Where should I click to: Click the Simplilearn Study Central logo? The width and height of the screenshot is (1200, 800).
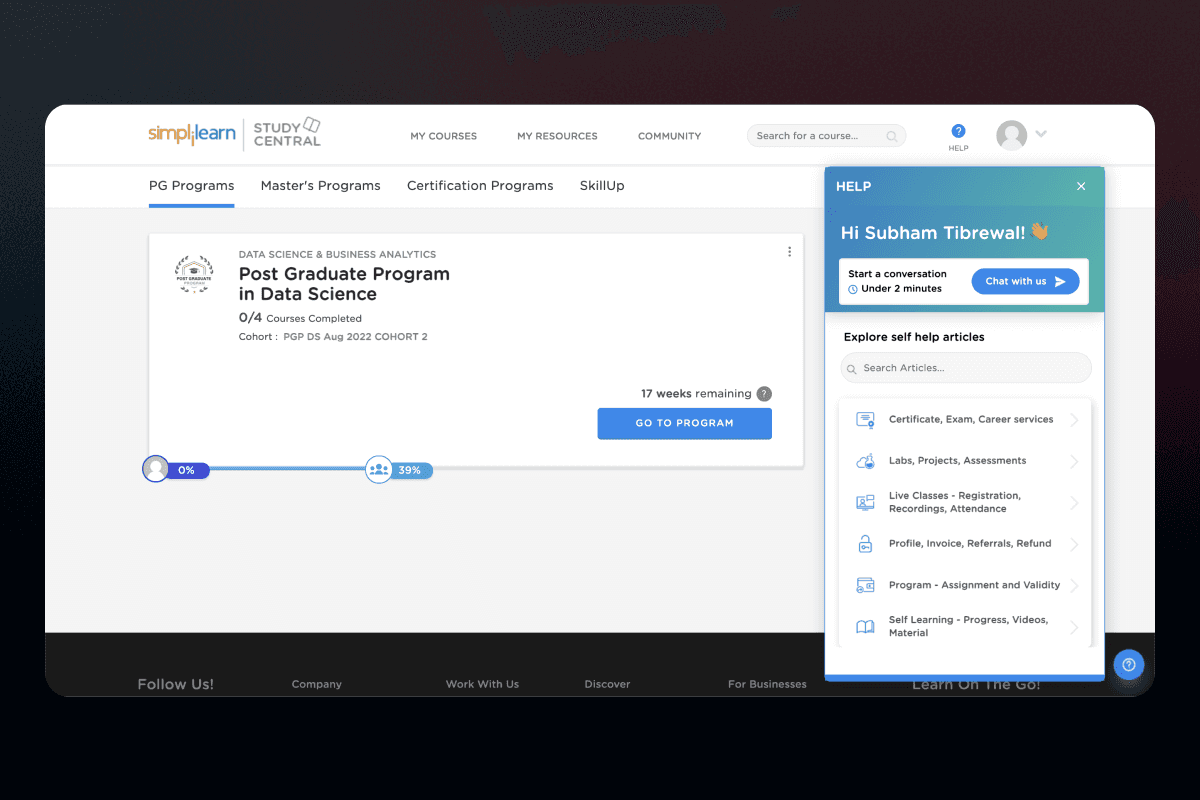(x=235, y=133)
